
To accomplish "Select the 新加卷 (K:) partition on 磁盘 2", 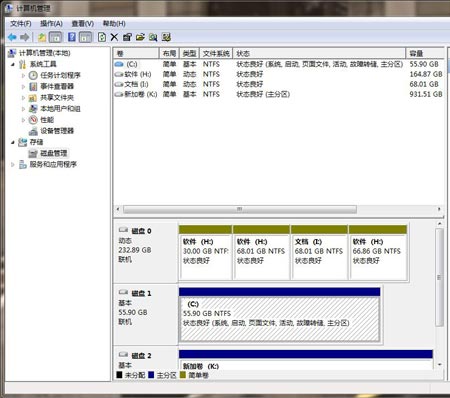I will click(306, 360).
